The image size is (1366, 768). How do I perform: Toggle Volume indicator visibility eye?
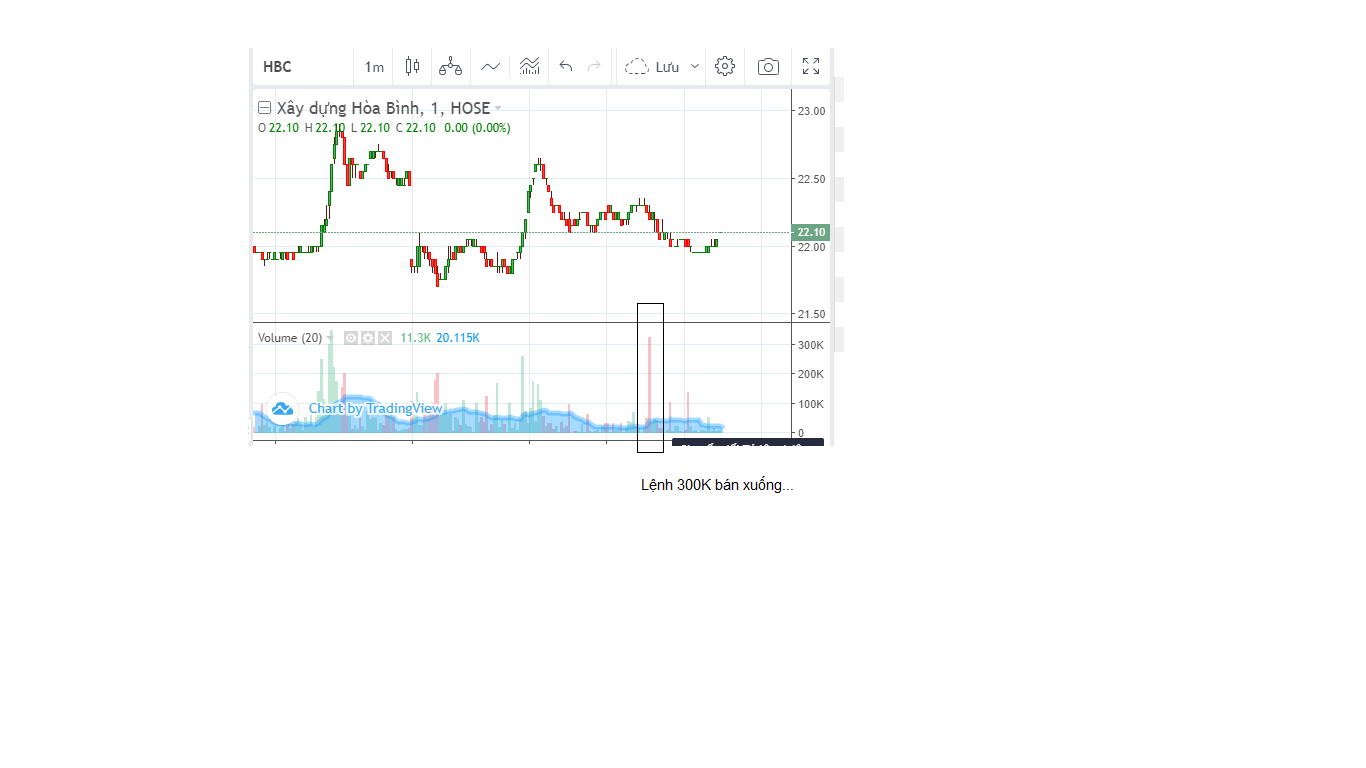click(x=351, y=338)
